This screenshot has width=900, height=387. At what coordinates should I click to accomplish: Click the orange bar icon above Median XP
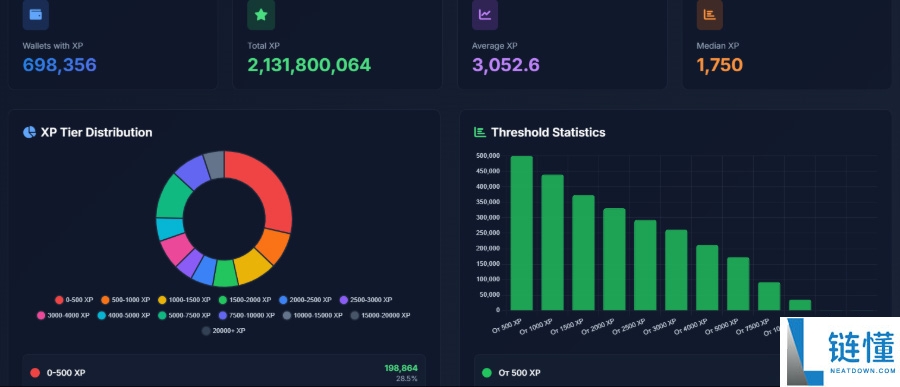[709, 14]
